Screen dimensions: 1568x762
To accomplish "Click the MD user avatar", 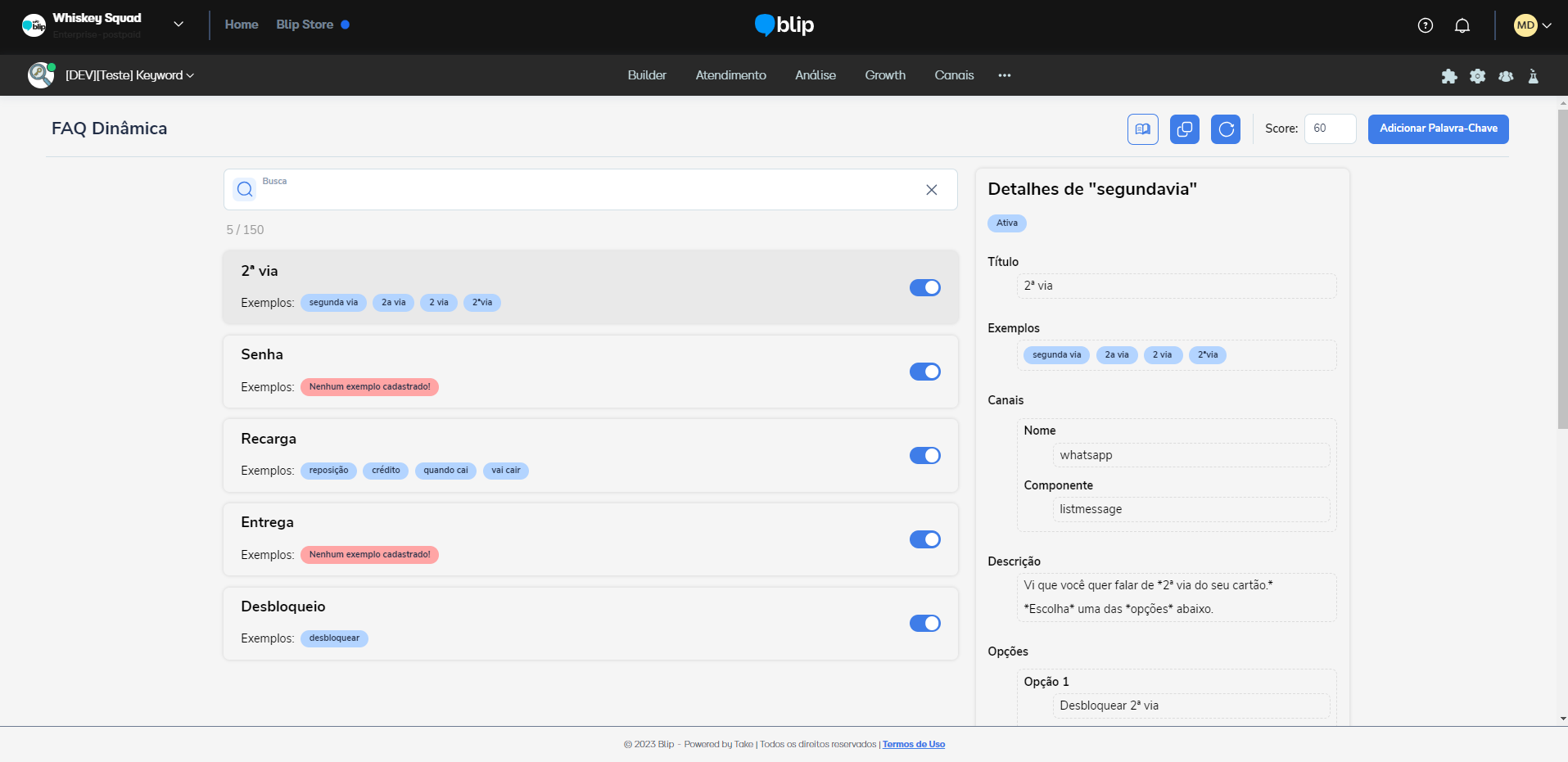I will (x=1525, y=25).
